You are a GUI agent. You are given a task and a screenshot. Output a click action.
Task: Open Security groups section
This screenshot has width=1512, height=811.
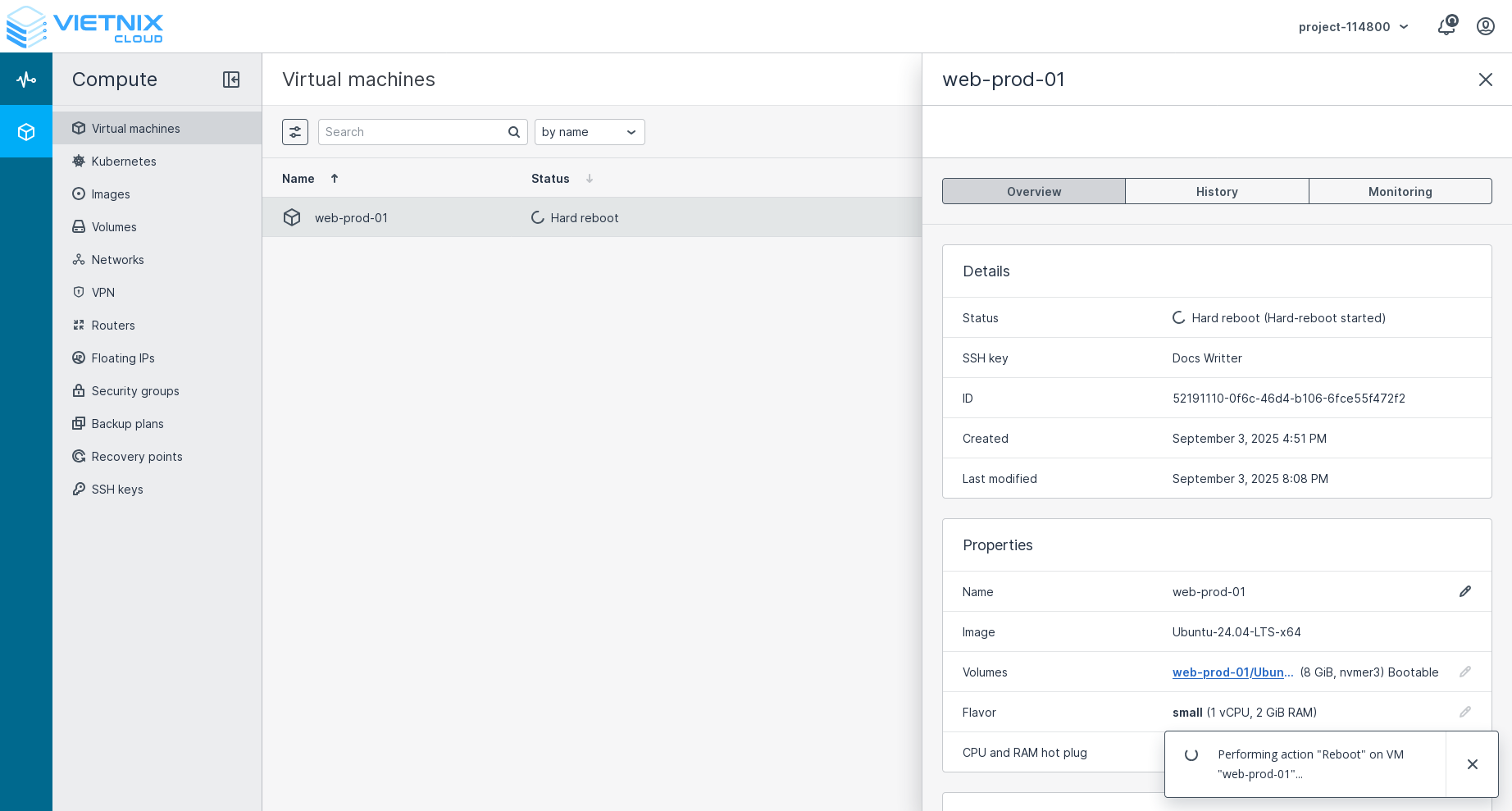(135, 391)
